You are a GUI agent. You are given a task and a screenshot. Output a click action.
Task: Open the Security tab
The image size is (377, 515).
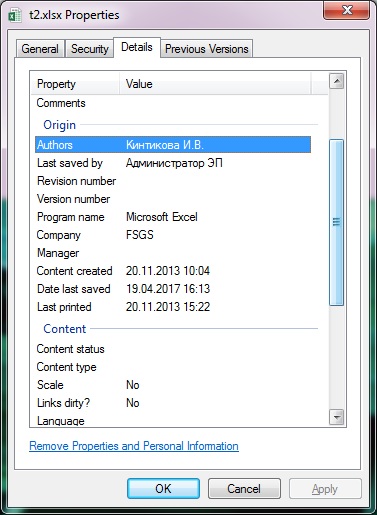click(90, 49)
